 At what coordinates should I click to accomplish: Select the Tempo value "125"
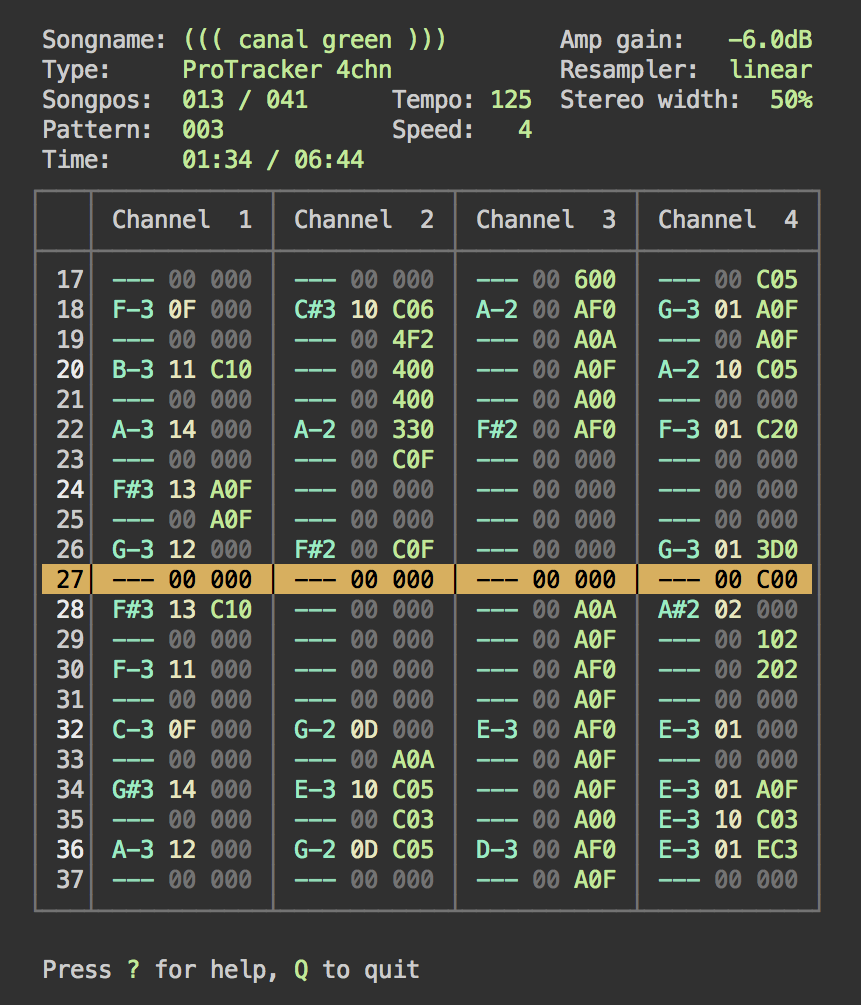click(x=511, y=100)
